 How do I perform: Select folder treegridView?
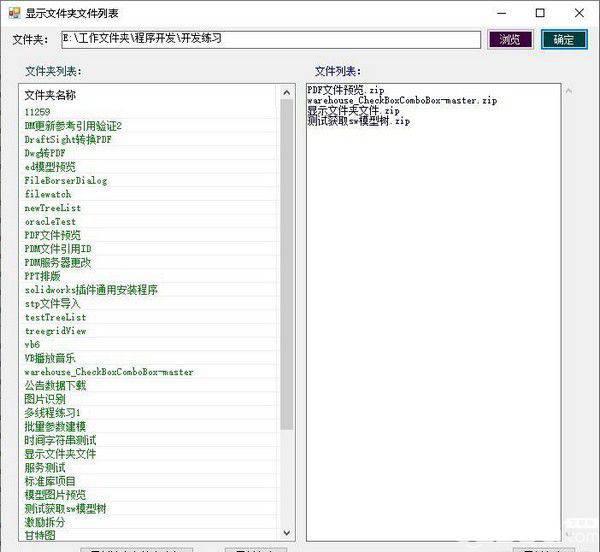click(55, 331)
